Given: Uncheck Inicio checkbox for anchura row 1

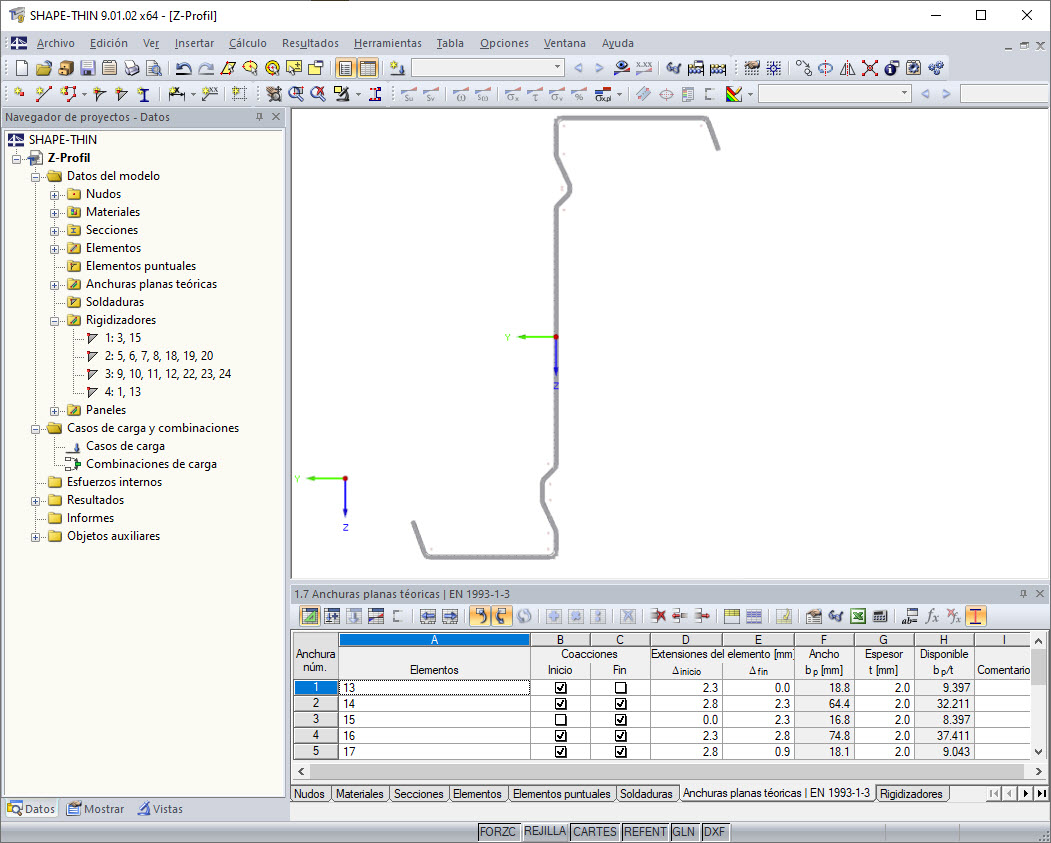Looking at the screenshot, I should (x=560, y=688).
